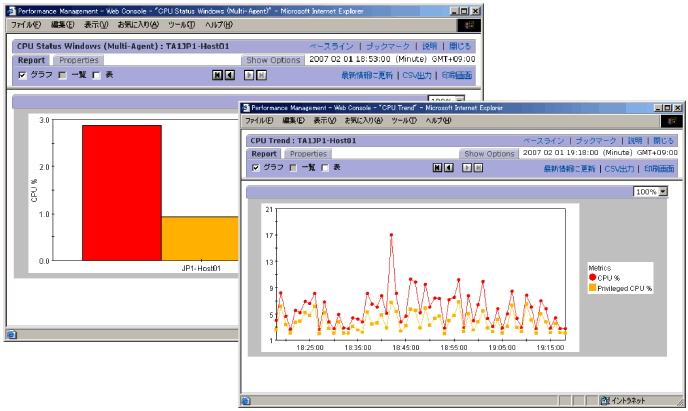Go to last page in CPU Trend window
The image size is (688, 411).
pos(478,168)
